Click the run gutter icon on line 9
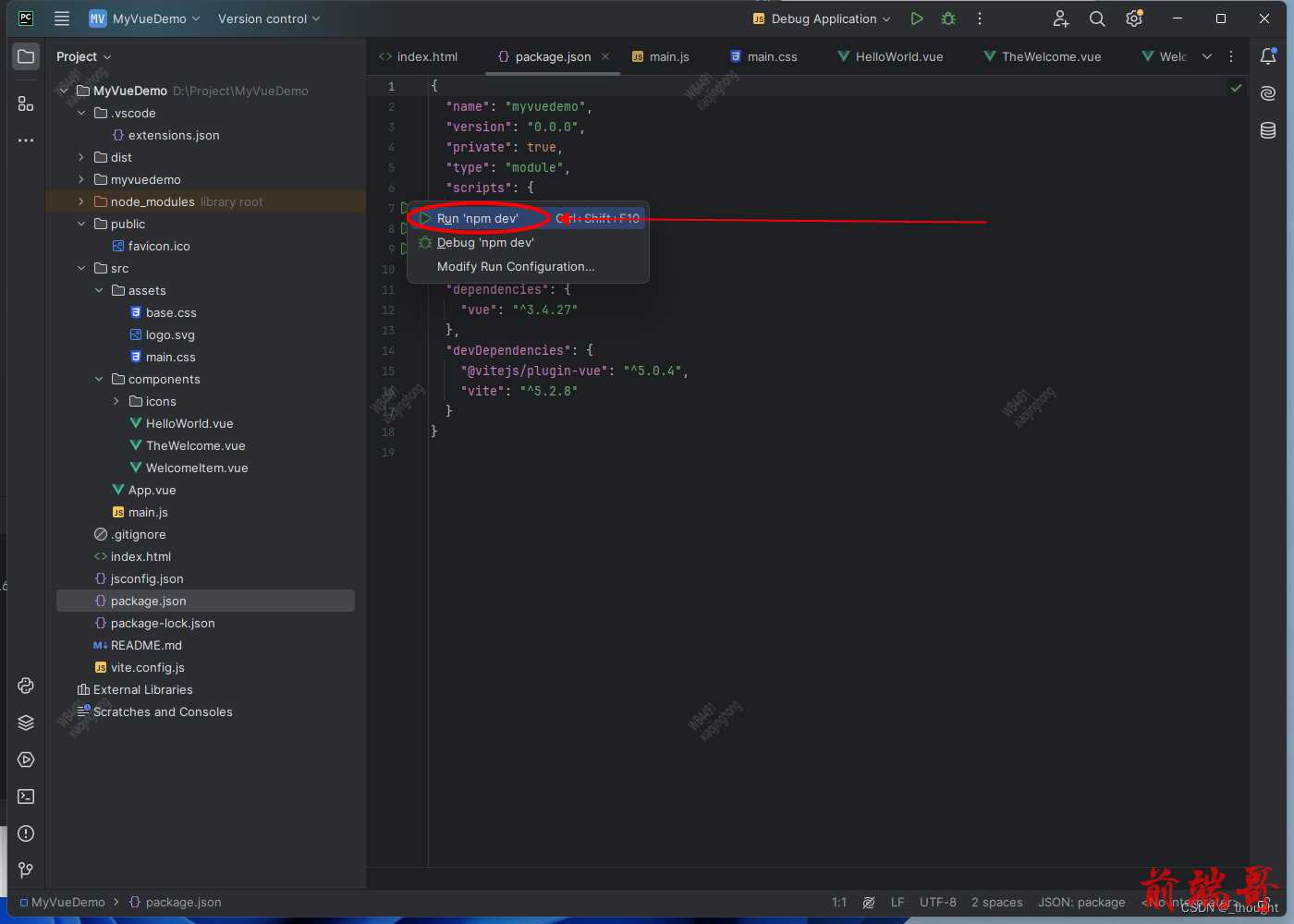Viewport: 1294px width, 924px height. click(404, 249)
